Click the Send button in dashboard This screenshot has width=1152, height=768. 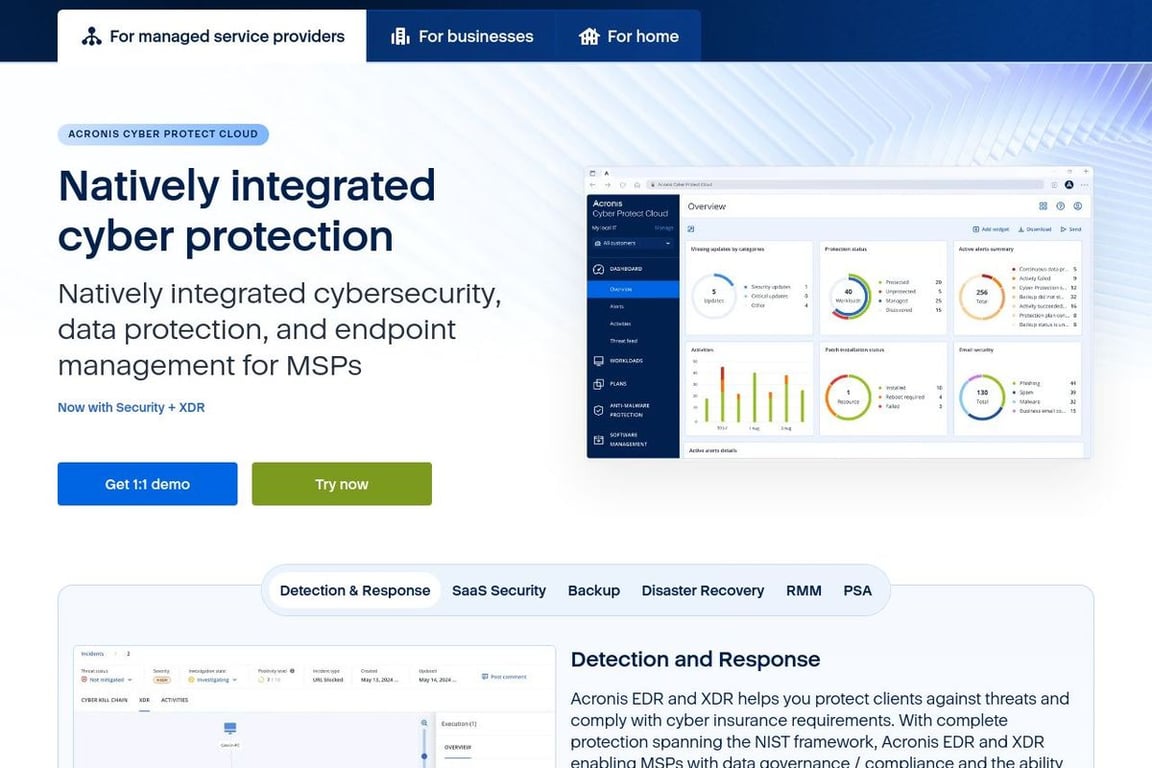(1070, 229)
